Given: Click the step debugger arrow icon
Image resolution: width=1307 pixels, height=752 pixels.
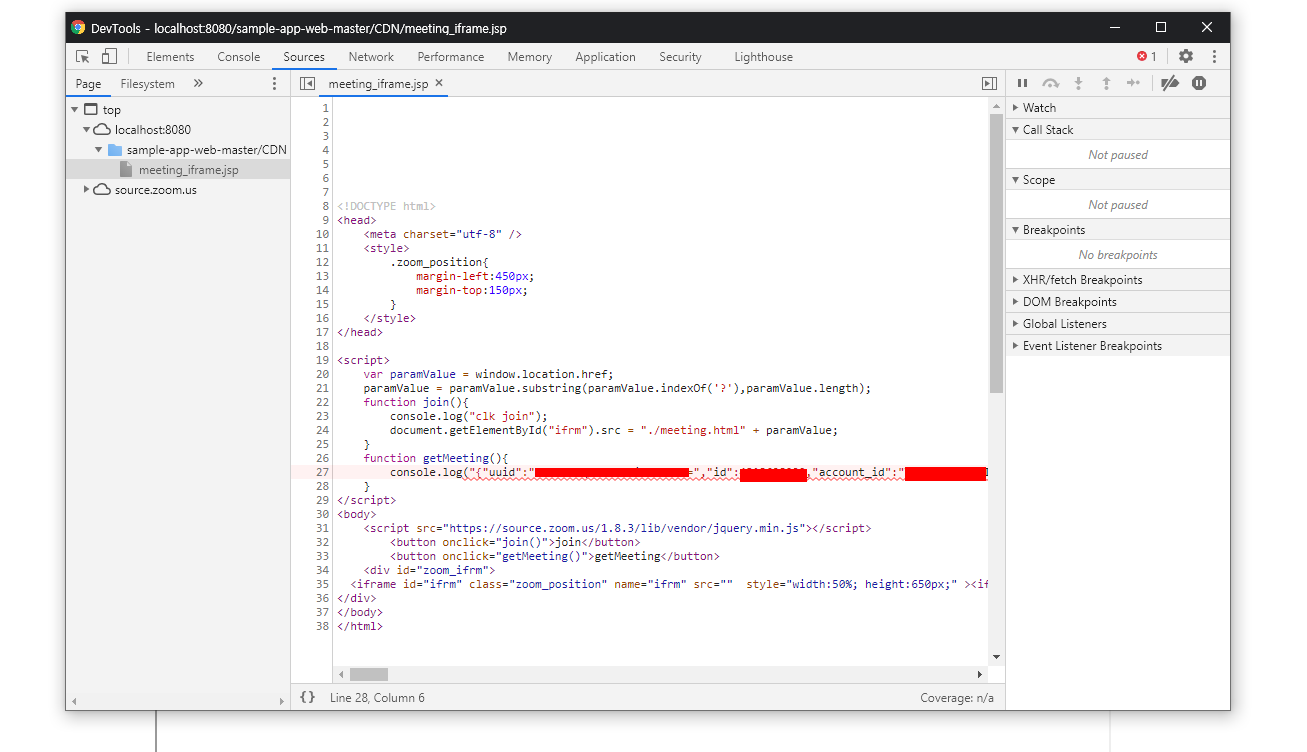Looking at the screenshot, I should tap(1133, 83).
